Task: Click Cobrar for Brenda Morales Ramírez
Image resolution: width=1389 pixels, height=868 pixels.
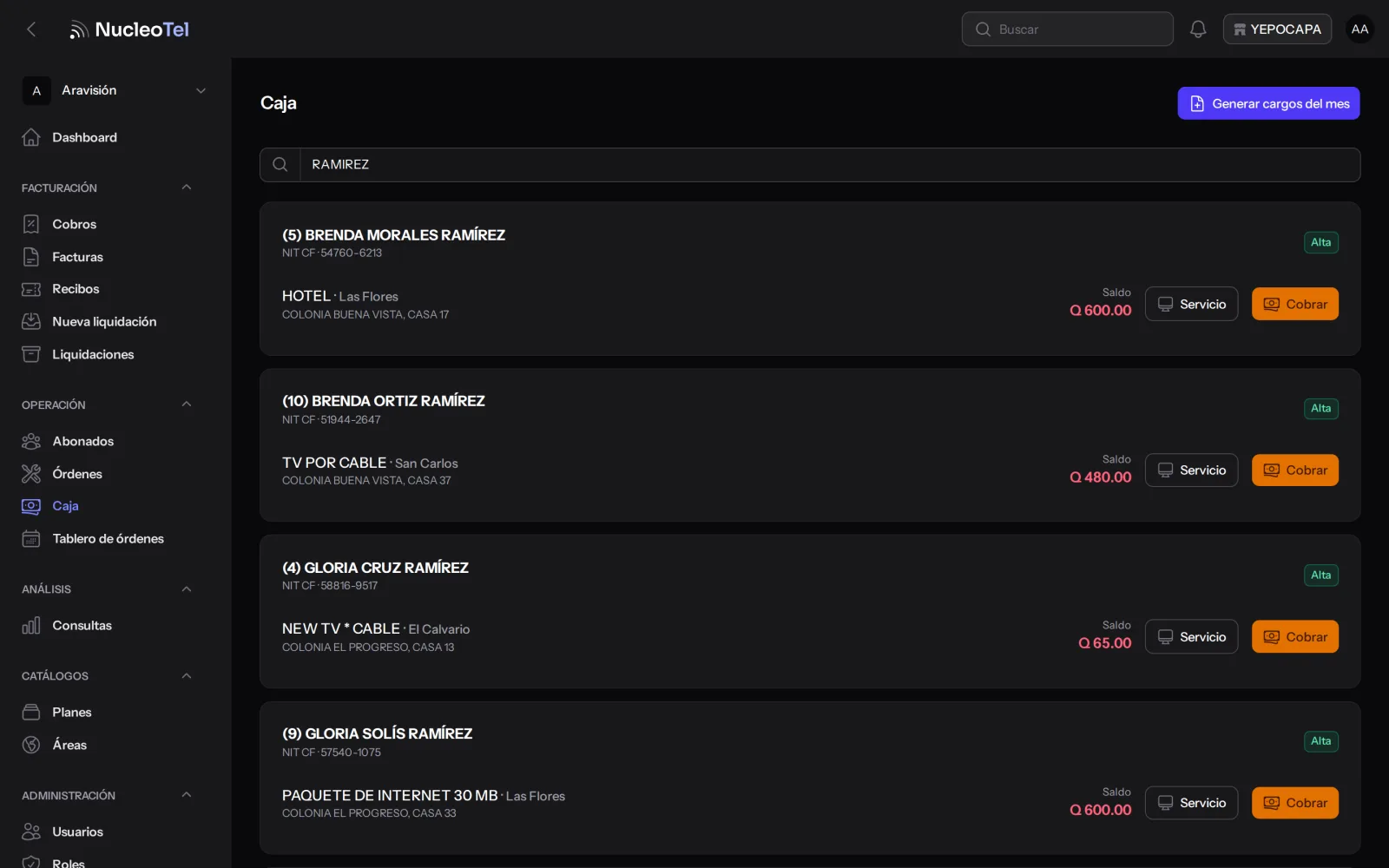Action: coord(1295,304)
